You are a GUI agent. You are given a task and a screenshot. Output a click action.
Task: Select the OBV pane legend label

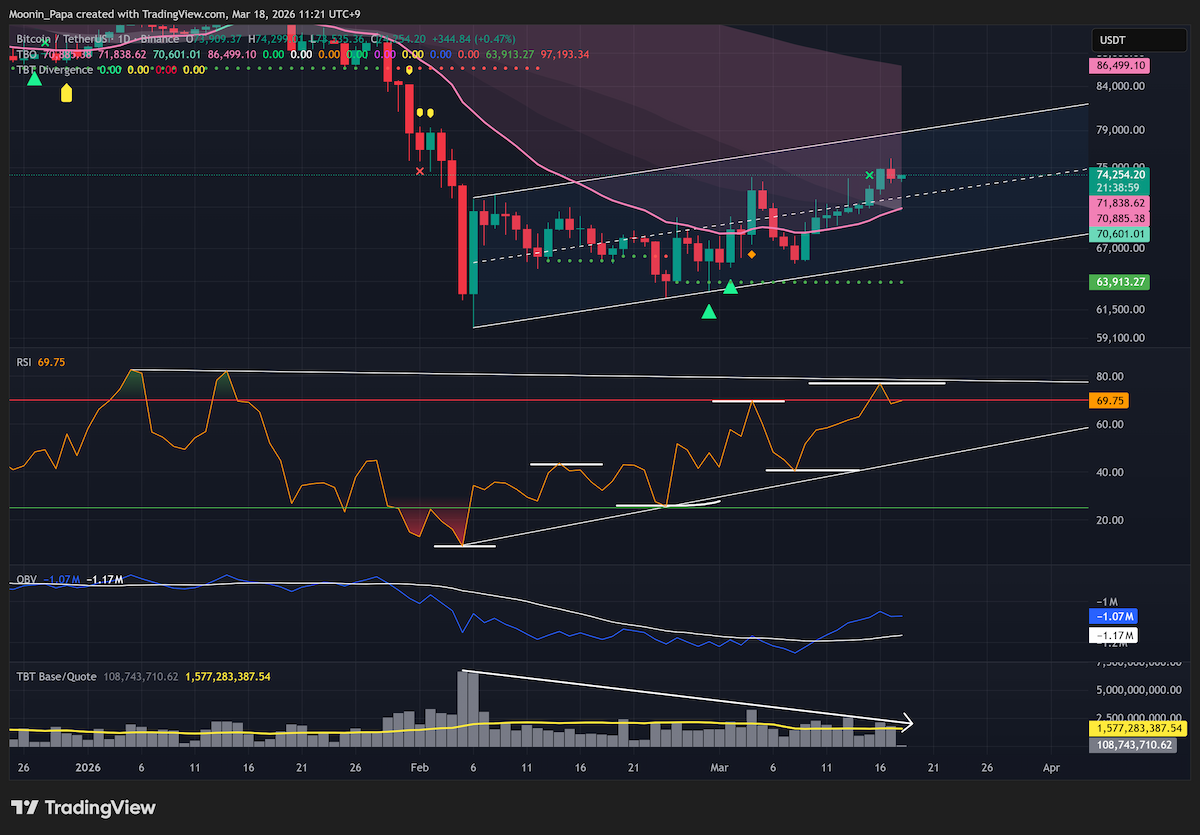pos(25,580)
